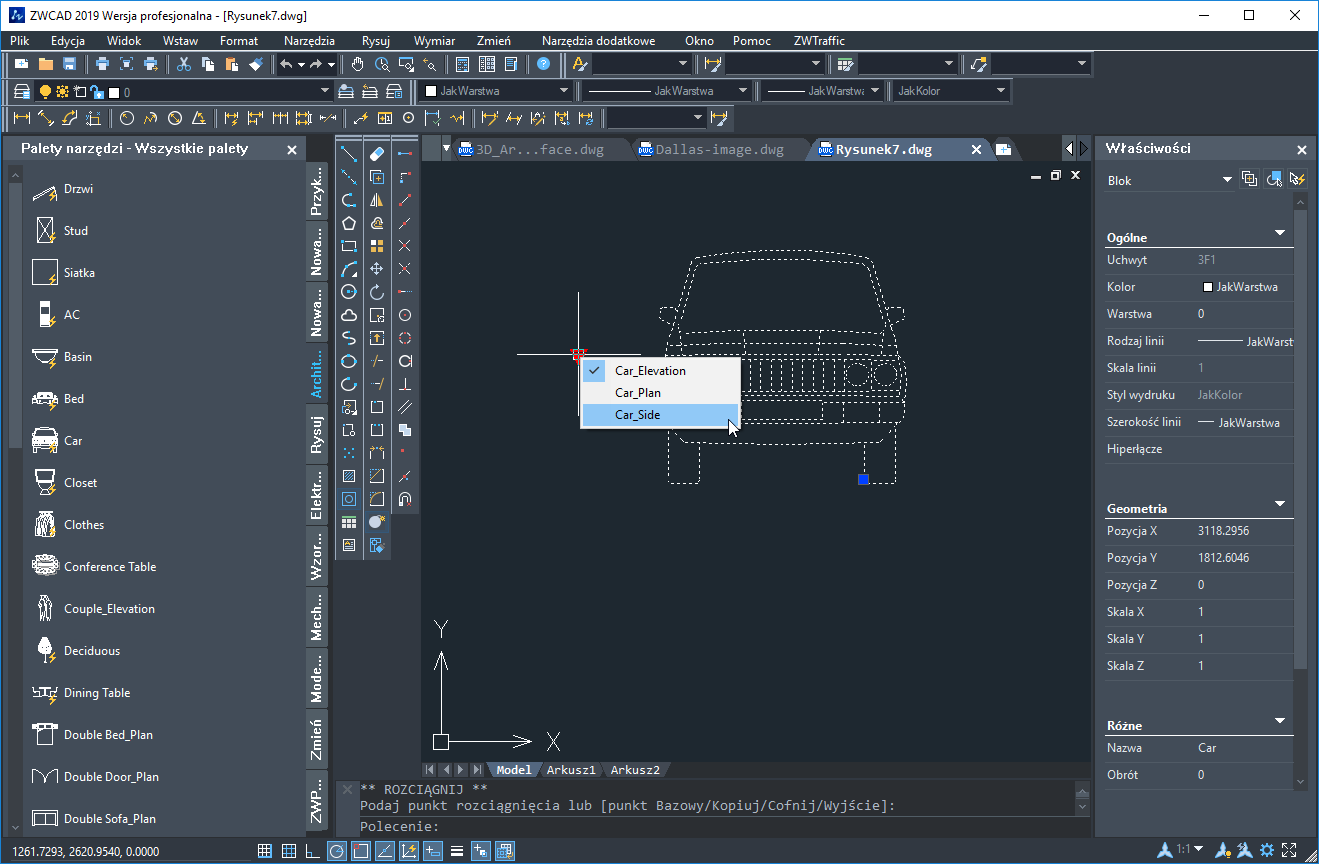The height and width of the screenshot is (864, 1319).
Task: Click the Revision Cloud tool
Action: pyautogui.click(x=349, y=315)
